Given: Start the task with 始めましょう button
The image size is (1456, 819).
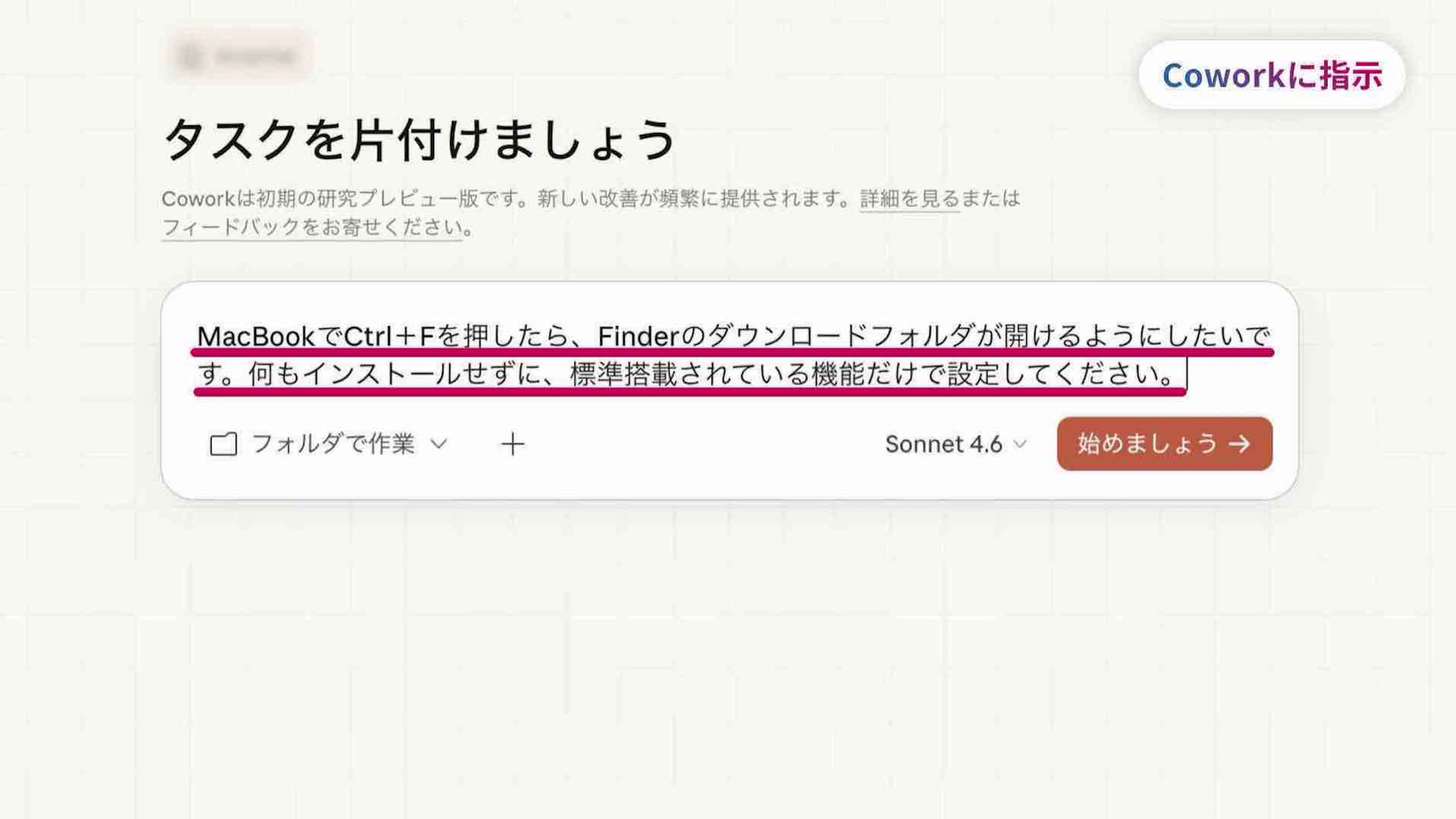Looking at the screenshot, I should [x=1164, y=444].
